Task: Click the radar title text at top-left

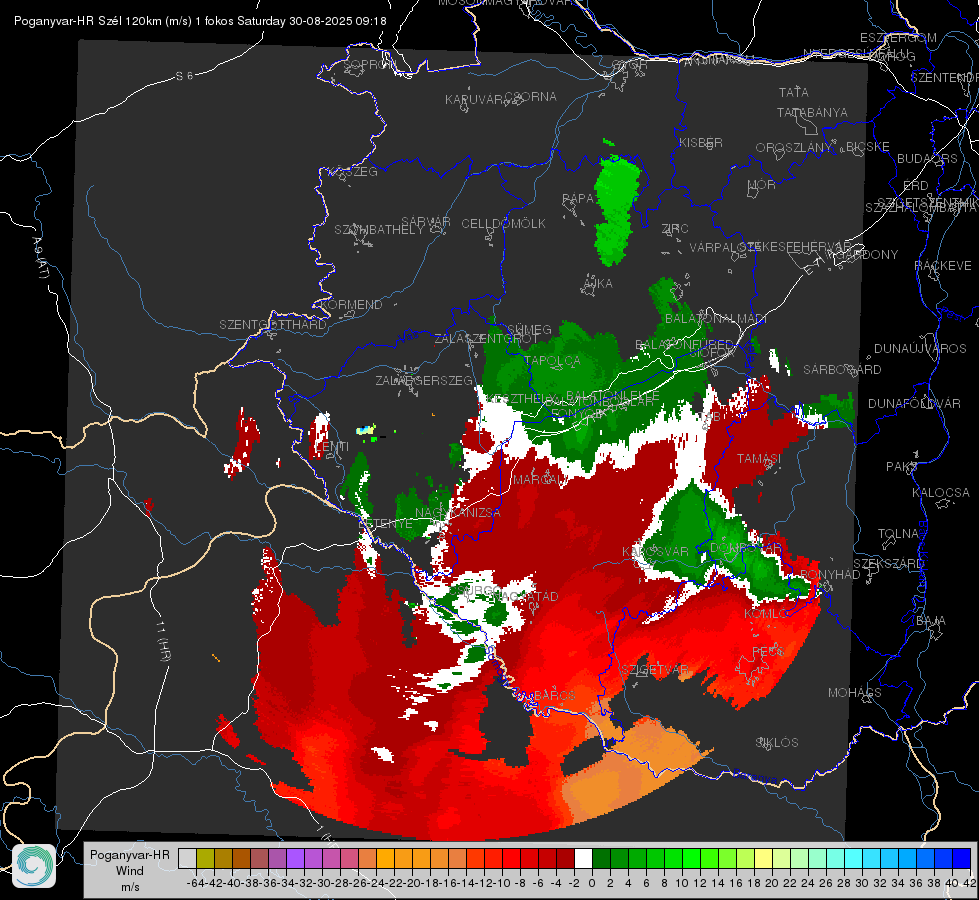Action: coord(200,21)
